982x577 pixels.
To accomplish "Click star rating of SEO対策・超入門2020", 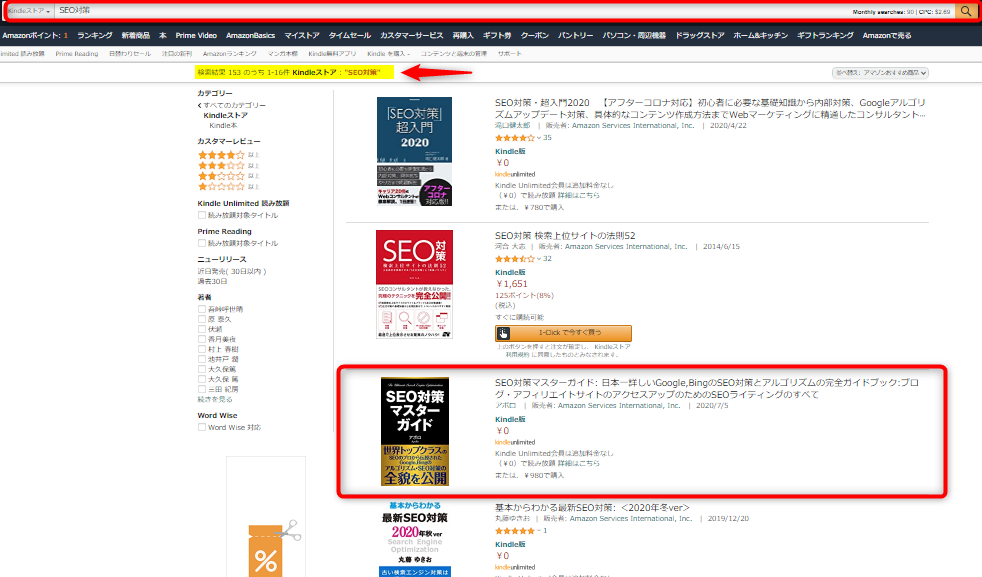I will [x=515, y=138].
